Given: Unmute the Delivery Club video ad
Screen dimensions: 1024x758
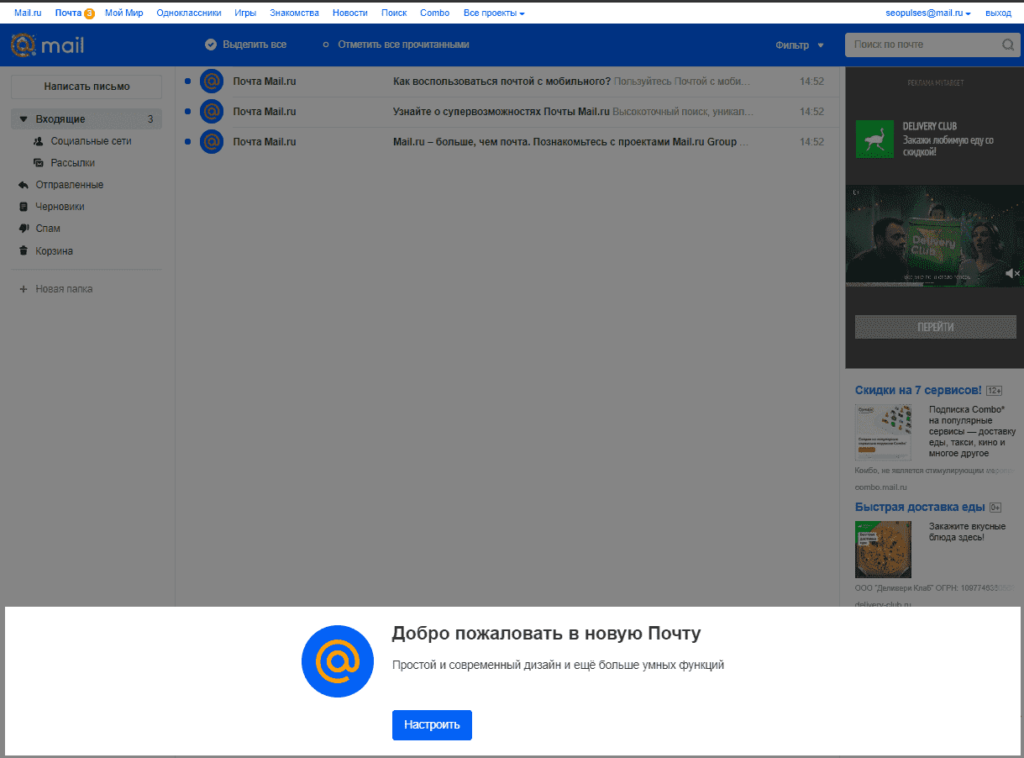Looking at the screenshot, I should point(1011,273).
